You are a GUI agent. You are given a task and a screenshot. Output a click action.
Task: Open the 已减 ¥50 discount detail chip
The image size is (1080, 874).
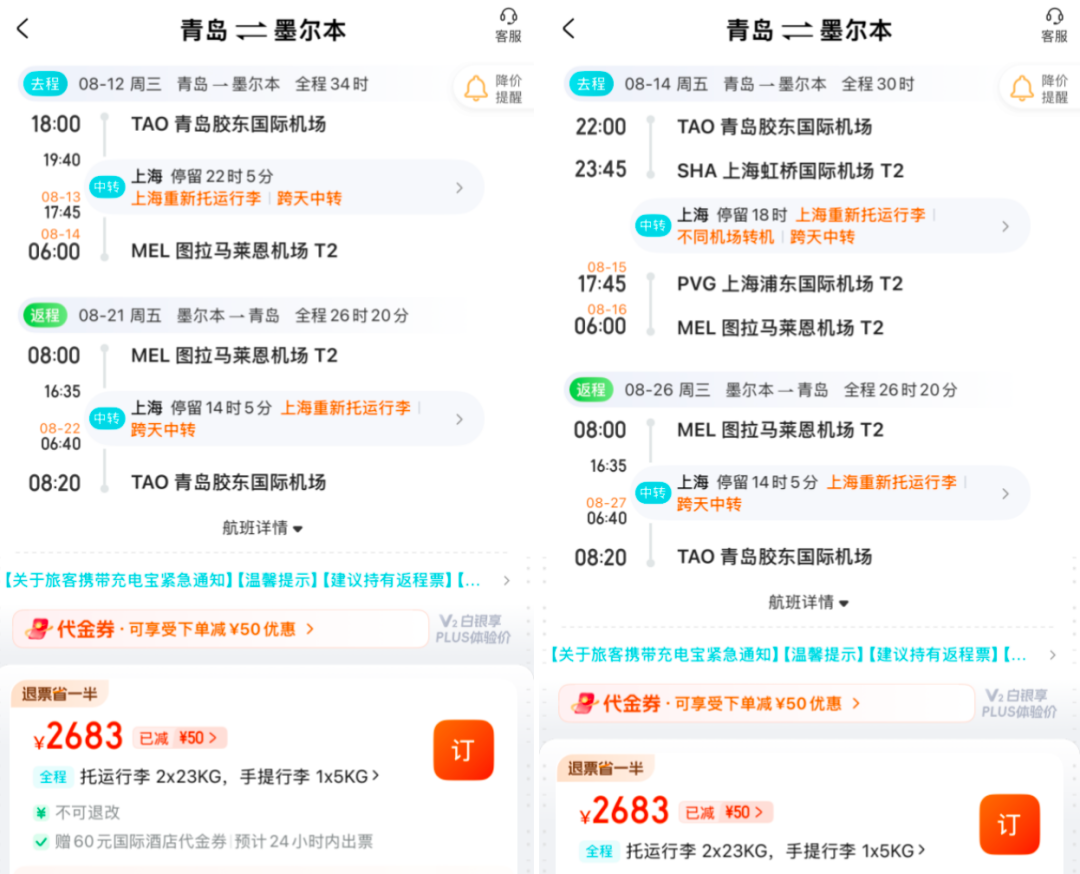[178, 737]
